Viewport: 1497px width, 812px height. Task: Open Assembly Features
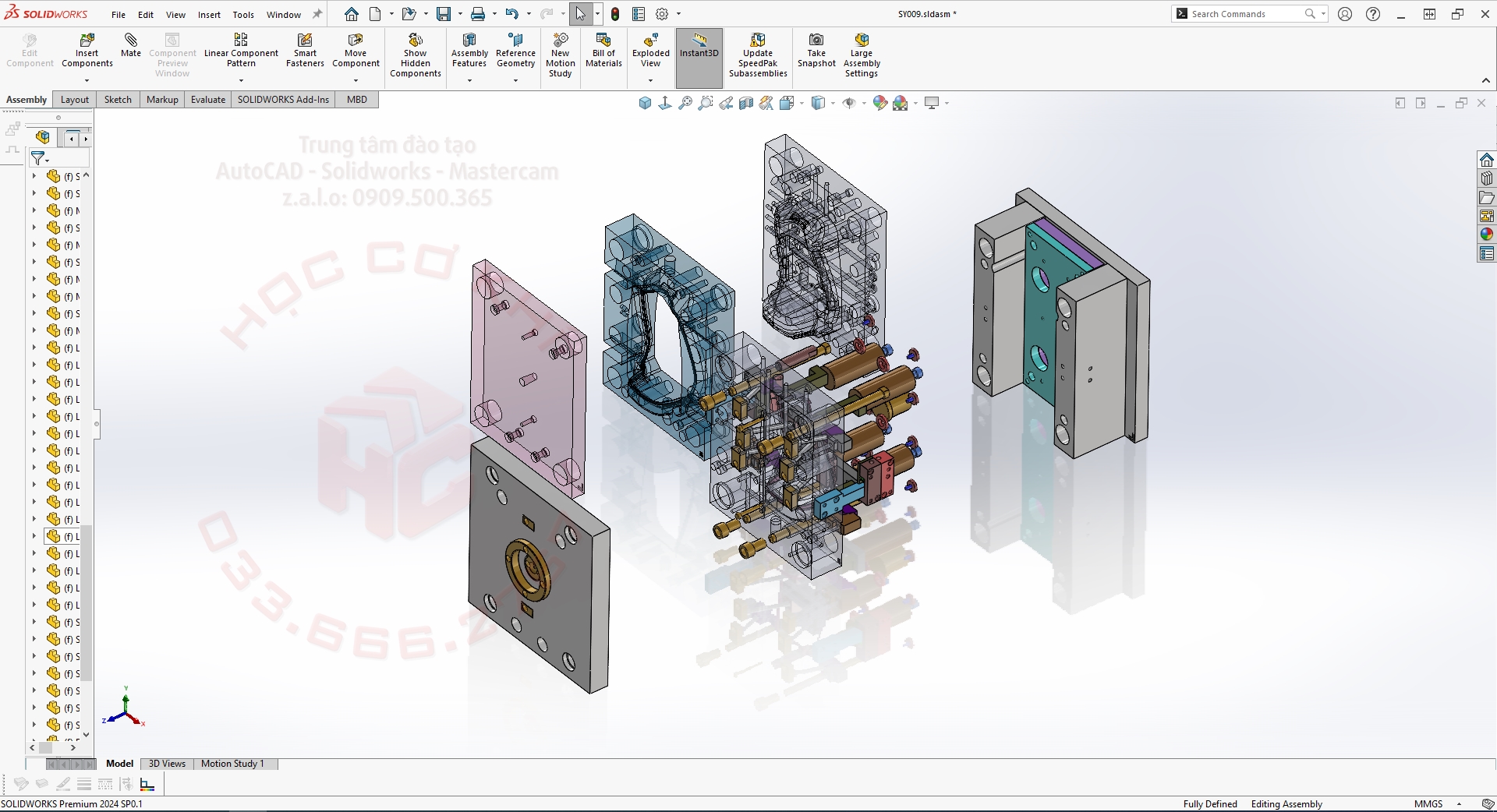[469, 51]
